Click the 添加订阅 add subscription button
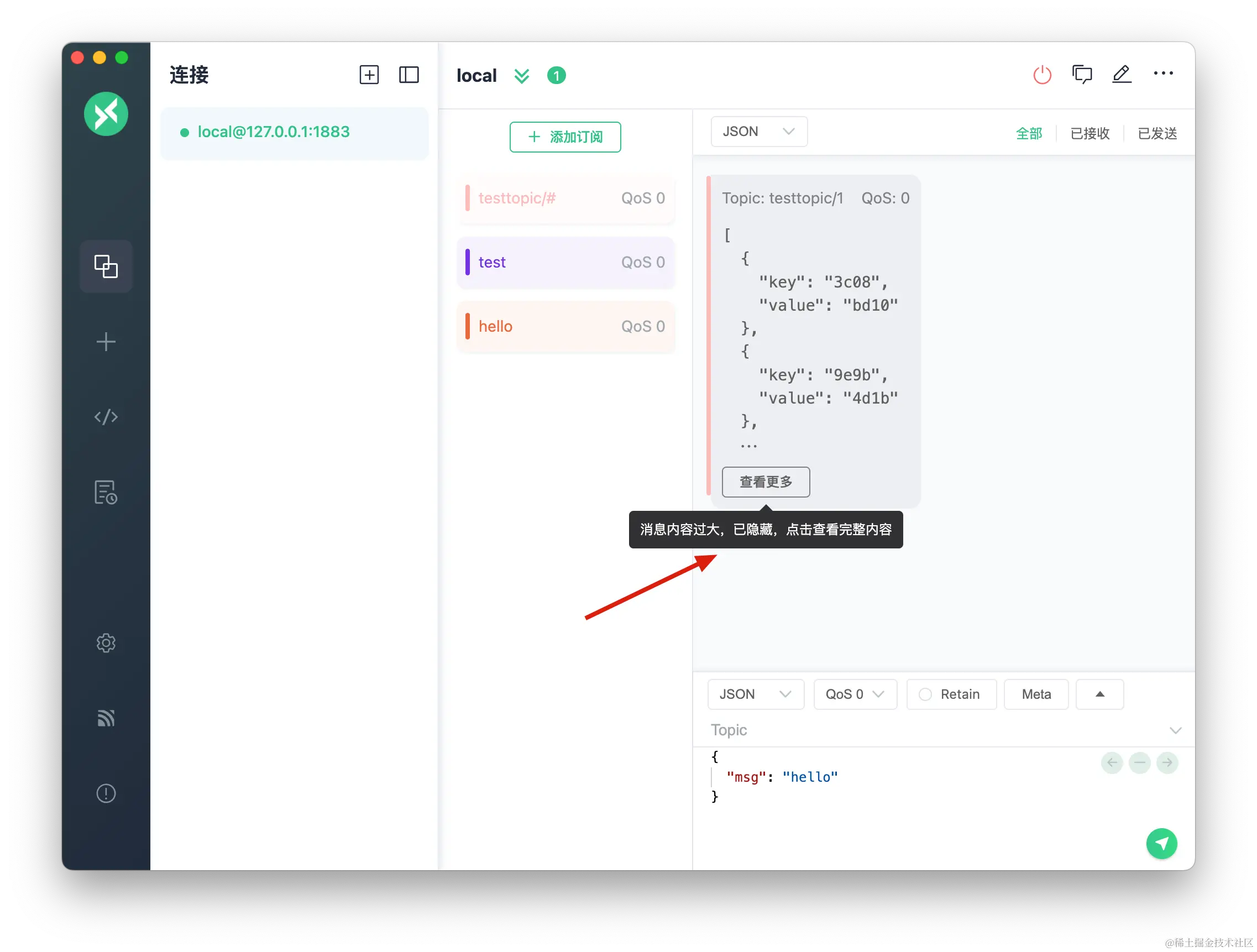This screenshot has height=952, width=1257. 565,137
